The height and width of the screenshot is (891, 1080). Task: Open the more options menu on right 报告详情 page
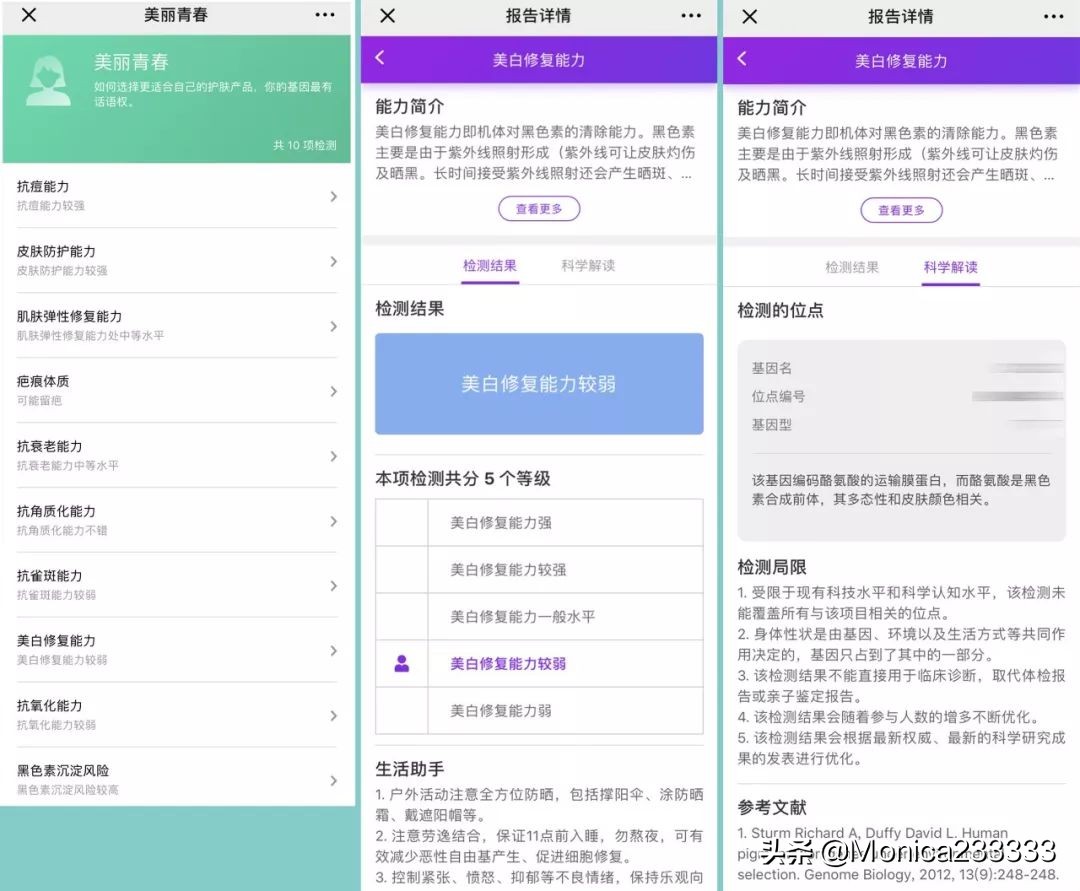1053,14
